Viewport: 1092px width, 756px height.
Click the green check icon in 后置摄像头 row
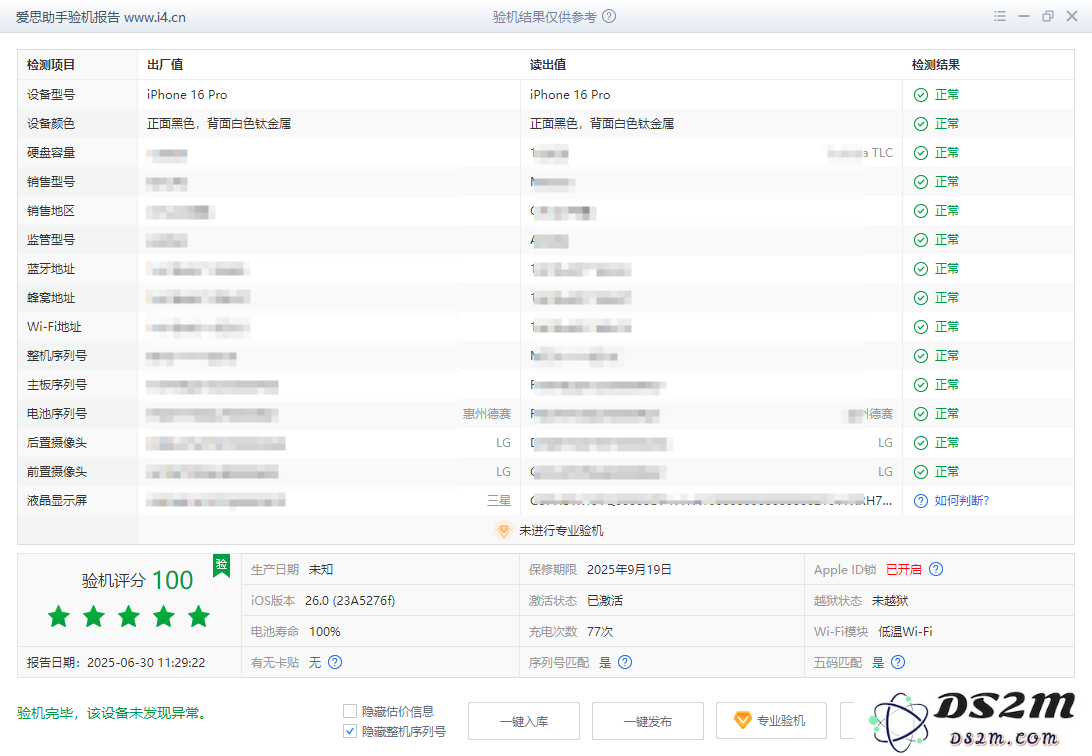[x=921, y=443]
